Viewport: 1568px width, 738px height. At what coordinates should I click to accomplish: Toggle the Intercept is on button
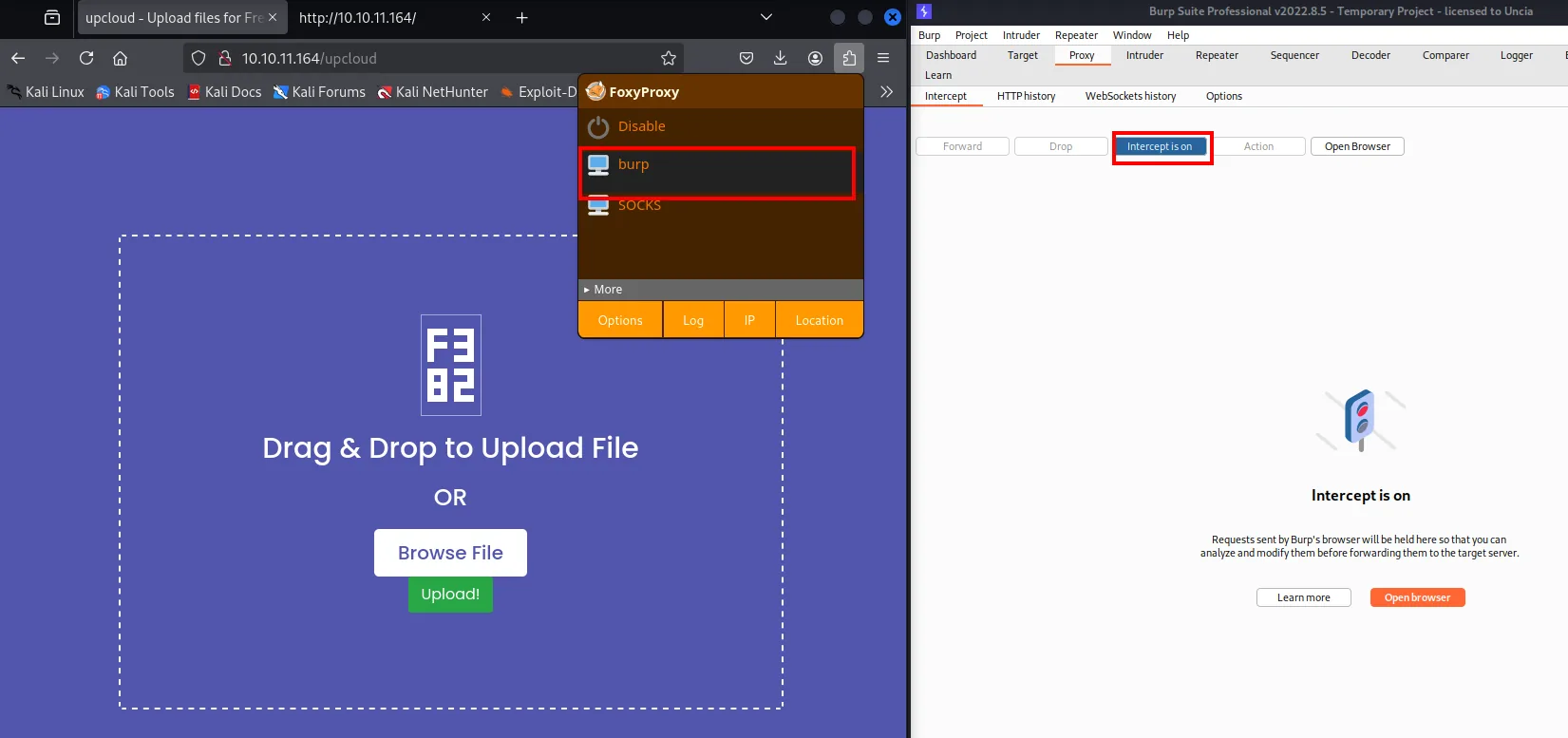point(1160,146)
